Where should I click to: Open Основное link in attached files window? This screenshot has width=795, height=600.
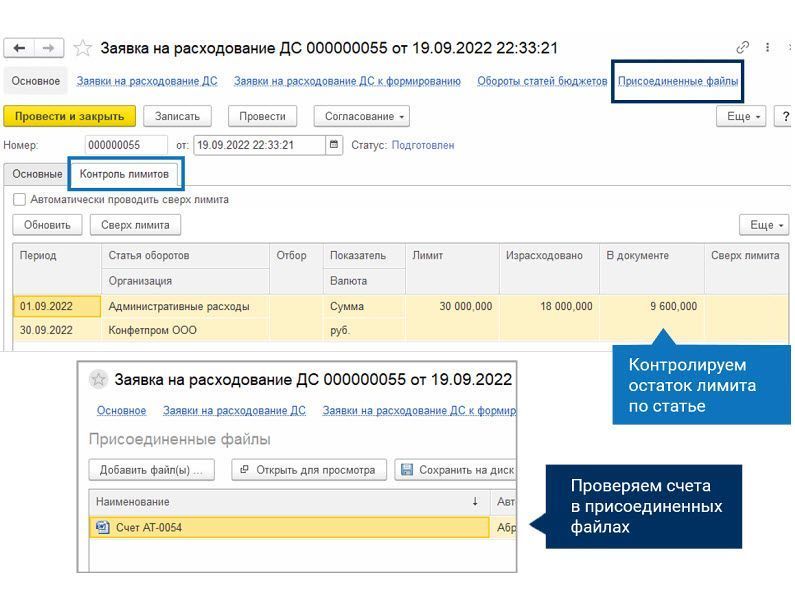pyautogui.click(x=121, y=410)
